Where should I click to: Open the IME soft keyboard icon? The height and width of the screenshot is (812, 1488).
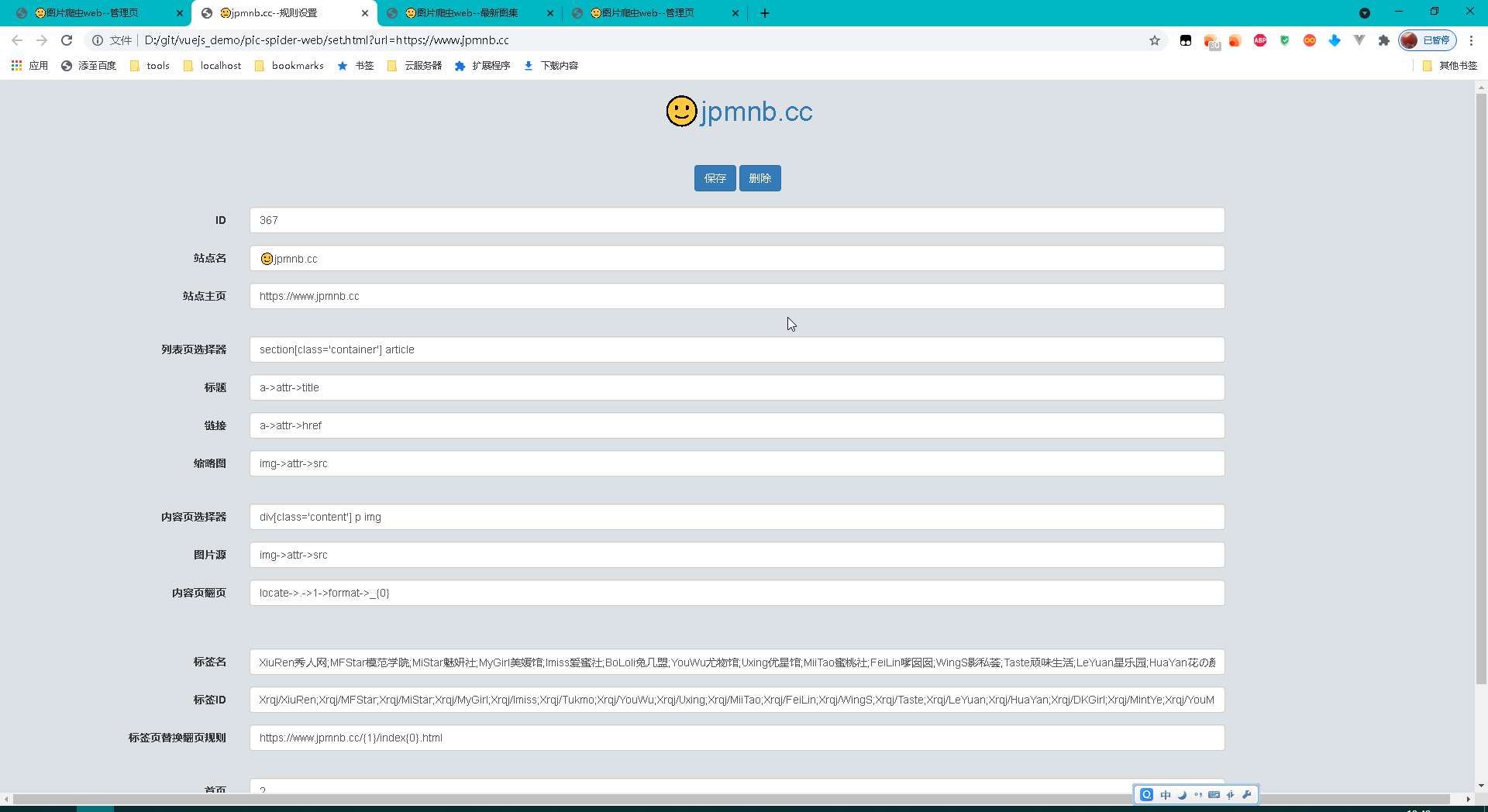pos(1214,794)
